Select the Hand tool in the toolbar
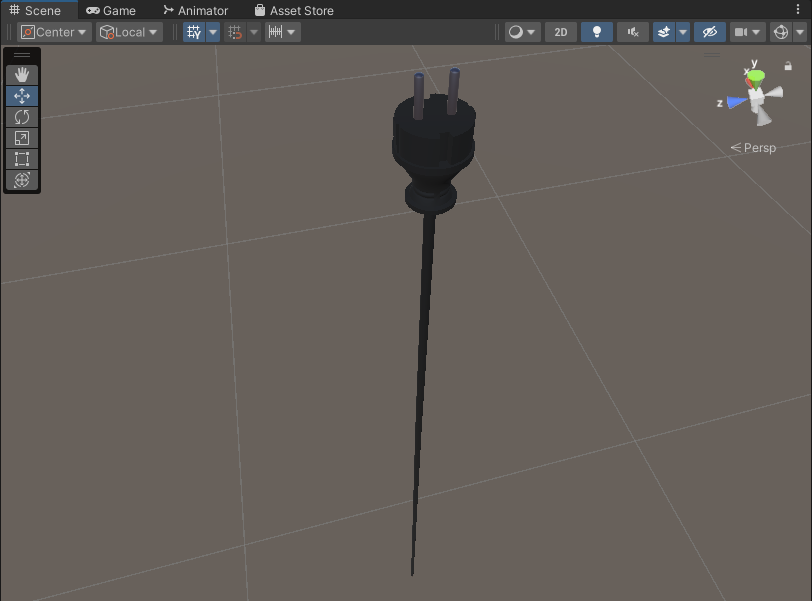Screen dimensions: 812x601 point(21,73)
